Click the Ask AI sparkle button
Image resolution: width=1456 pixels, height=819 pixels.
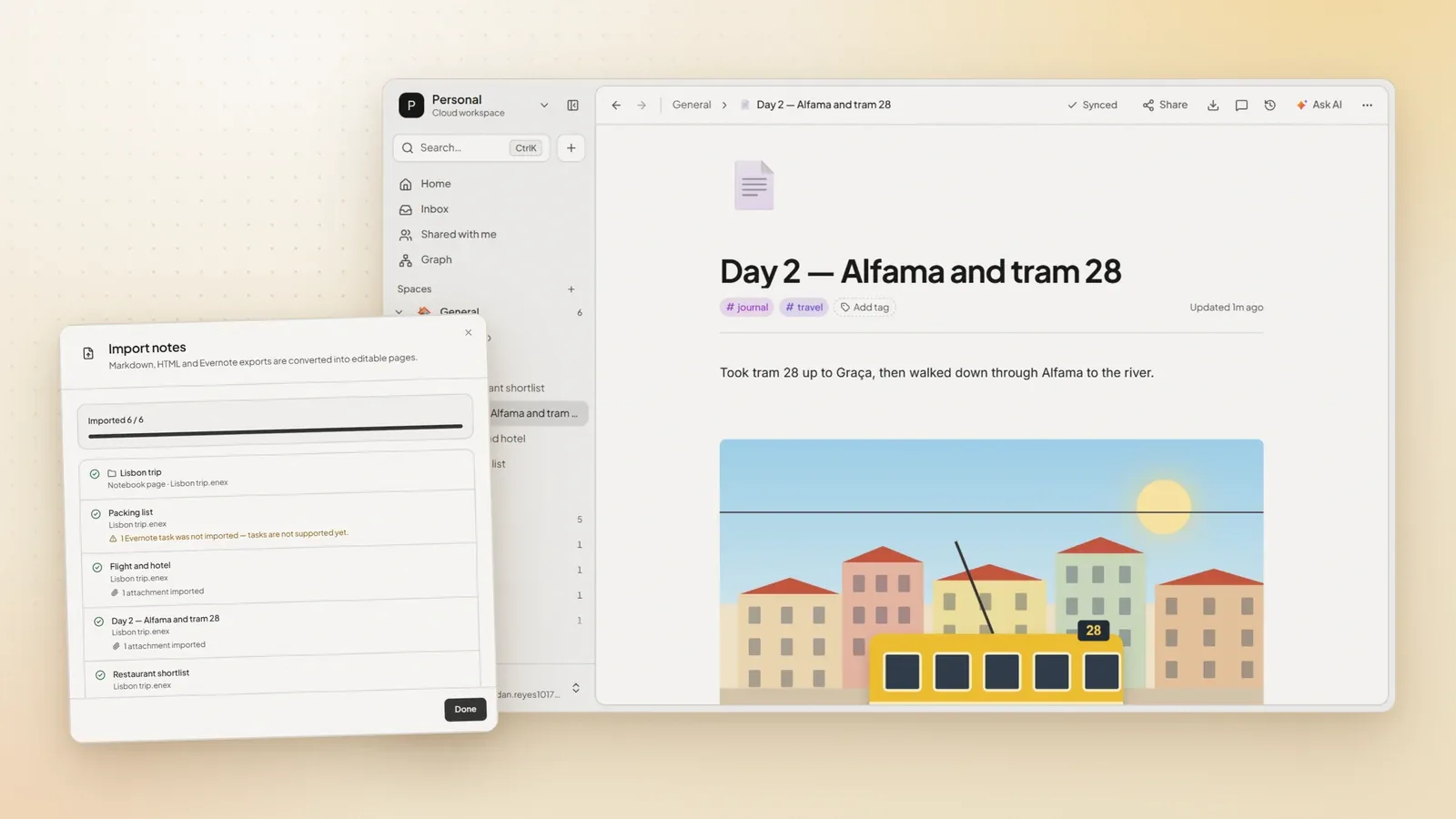click(x=1319, y=106)
